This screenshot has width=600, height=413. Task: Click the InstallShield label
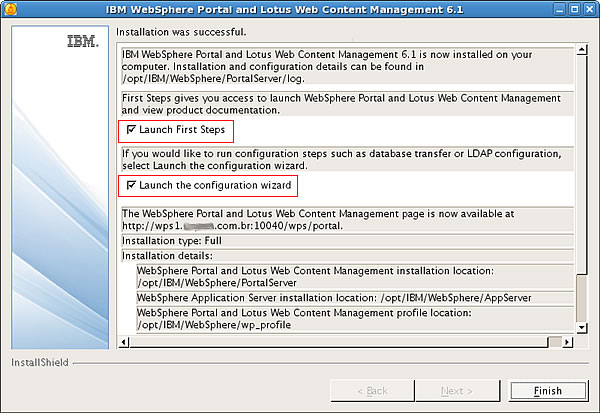tap(40, 362)
